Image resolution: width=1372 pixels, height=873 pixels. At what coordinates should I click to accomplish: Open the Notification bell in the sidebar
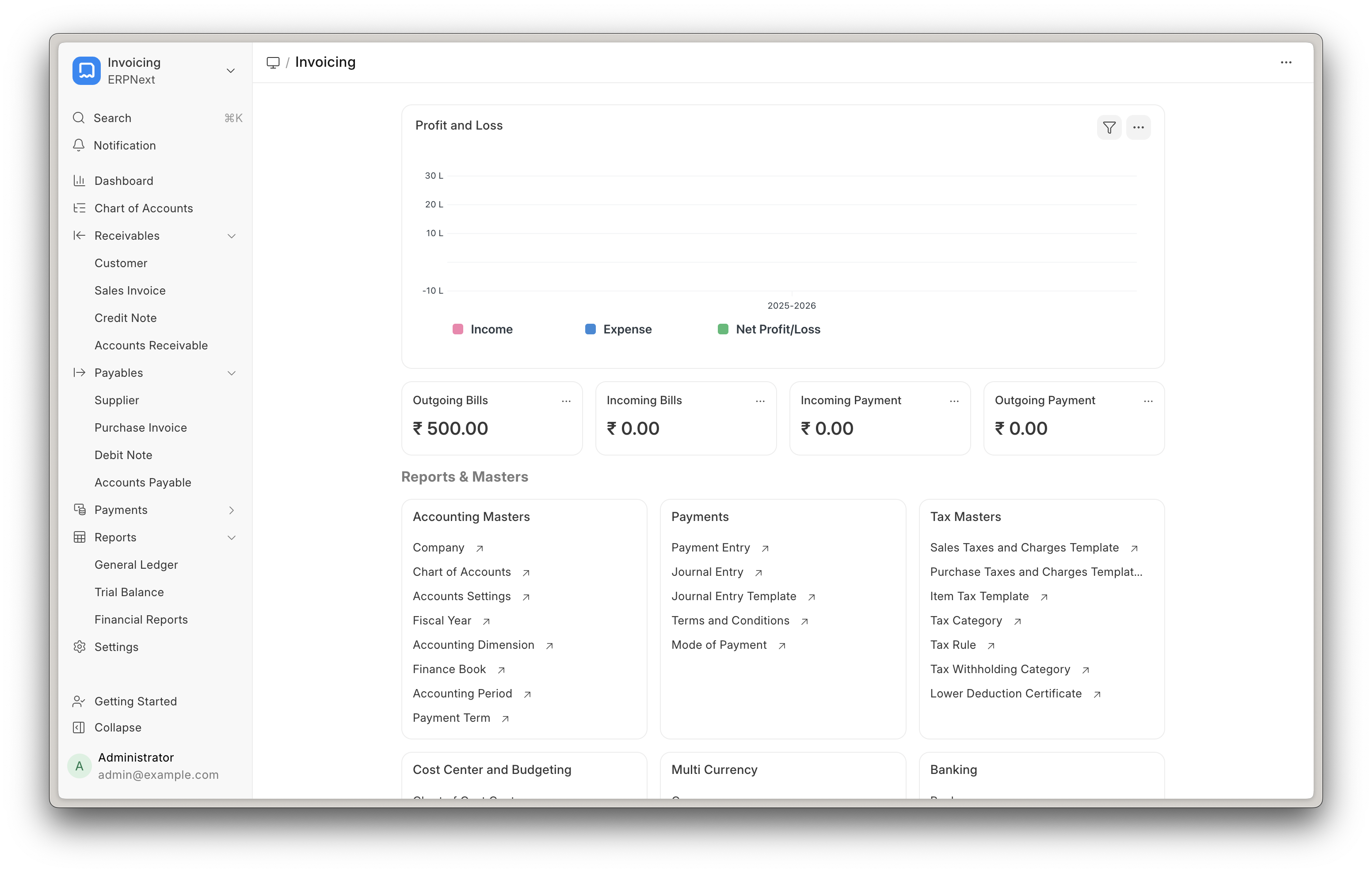[x=79, y=145]
